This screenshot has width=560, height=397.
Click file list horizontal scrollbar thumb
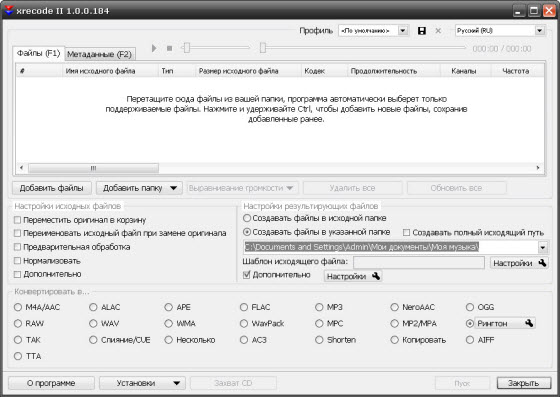94,168
